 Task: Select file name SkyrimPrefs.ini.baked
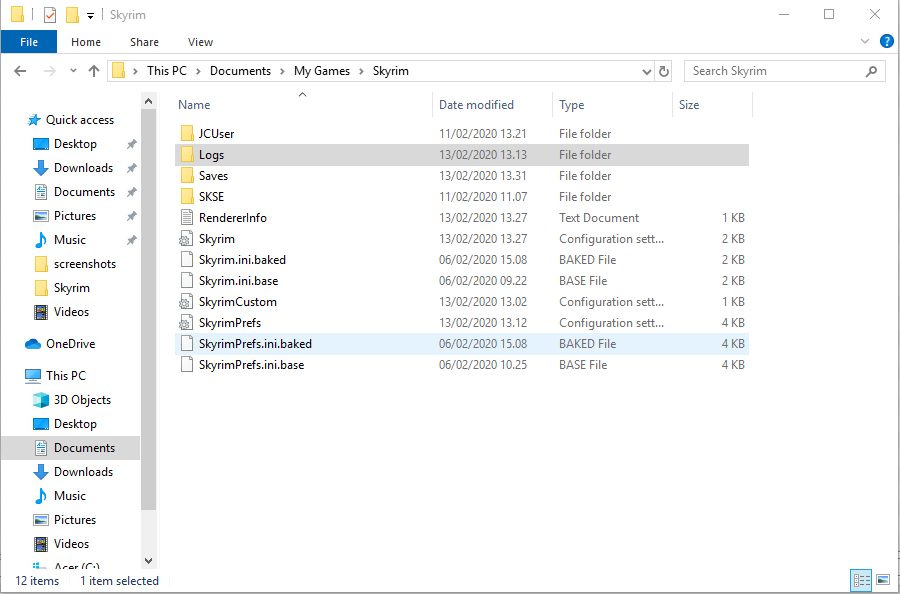(255, 344)
